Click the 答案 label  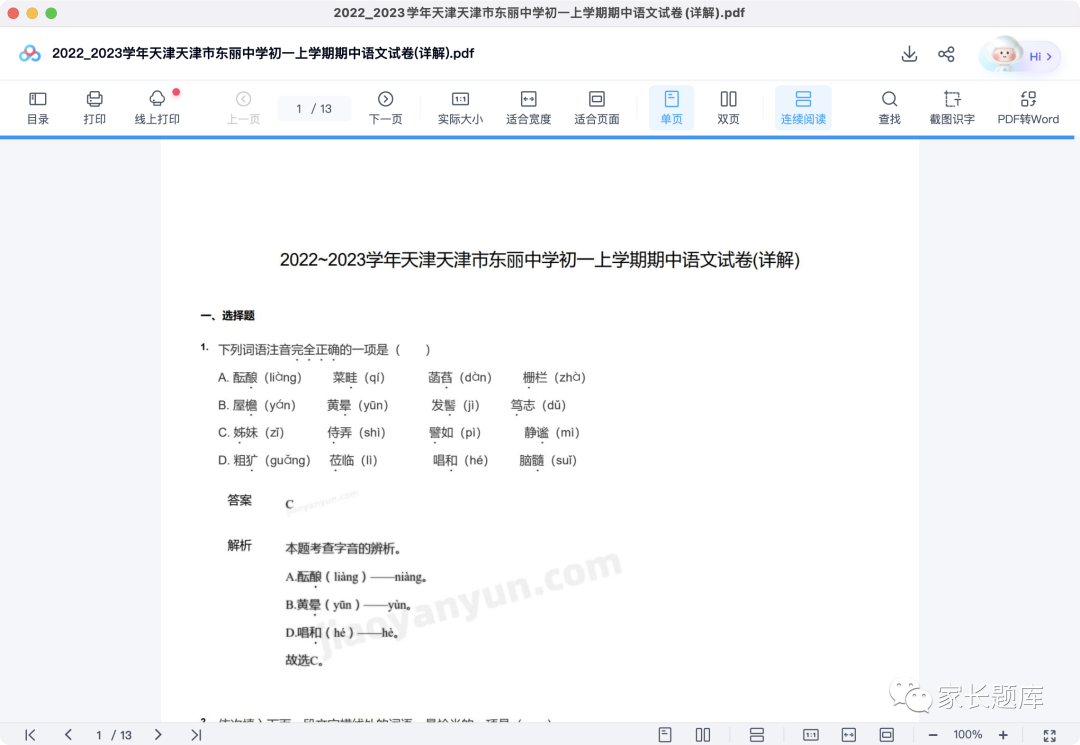click(240, 500)
